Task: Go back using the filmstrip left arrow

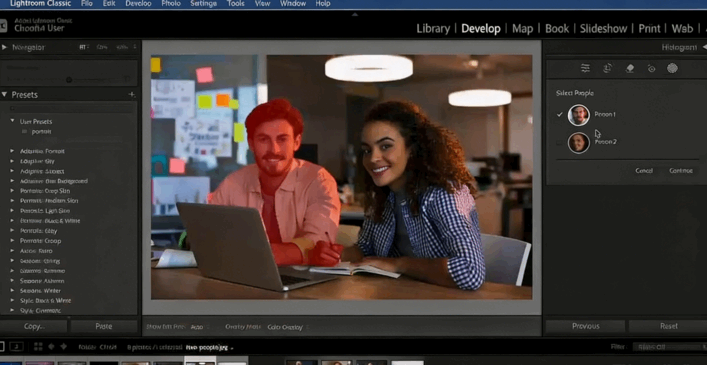Action: [51, 347]
